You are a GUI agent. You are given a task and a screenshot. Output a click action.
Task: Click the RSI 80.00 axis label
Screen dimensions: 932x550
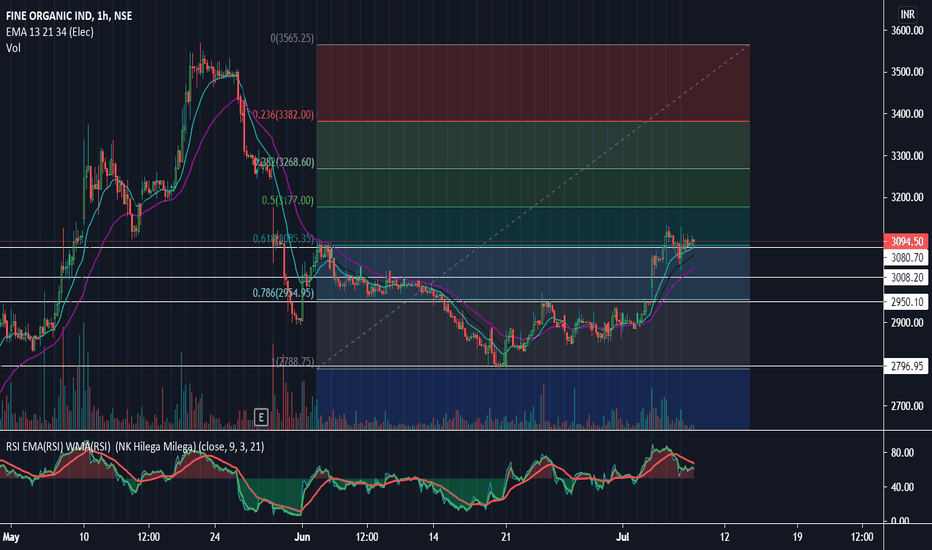click(x=902, y=452)
